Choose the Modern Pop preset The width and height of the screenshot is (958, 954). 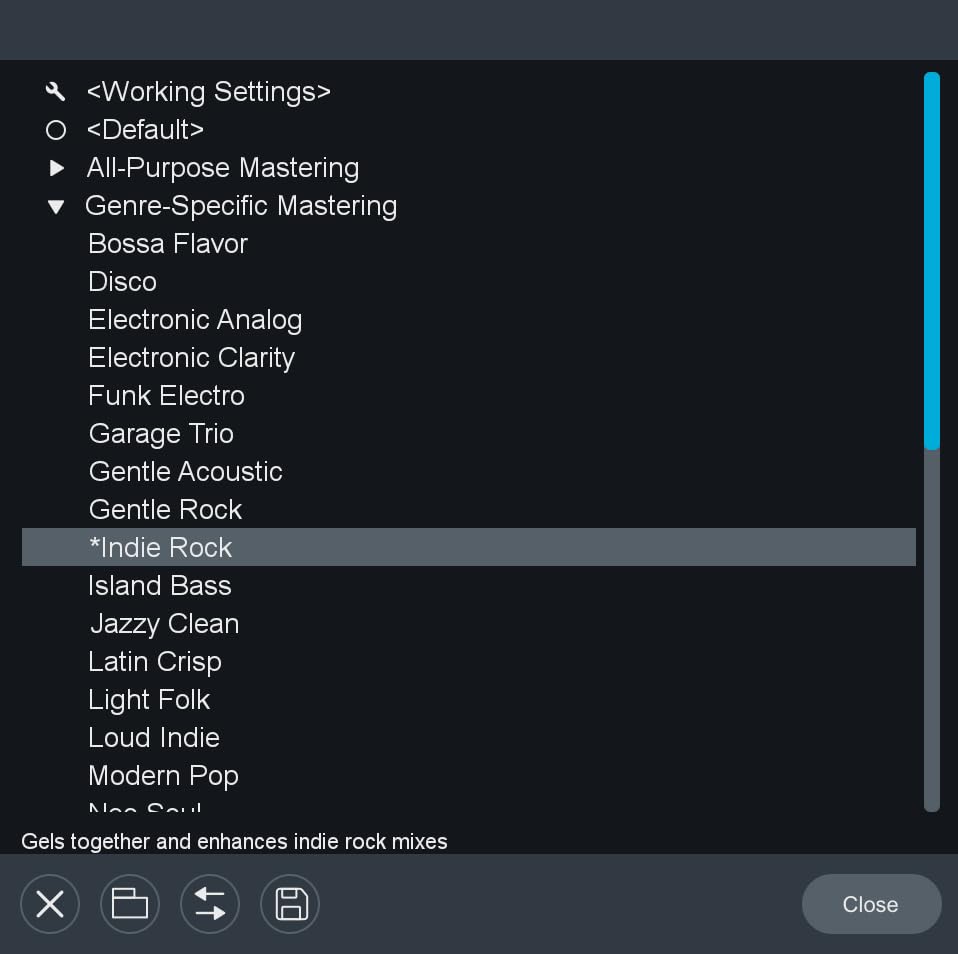[x=164, y=776]
